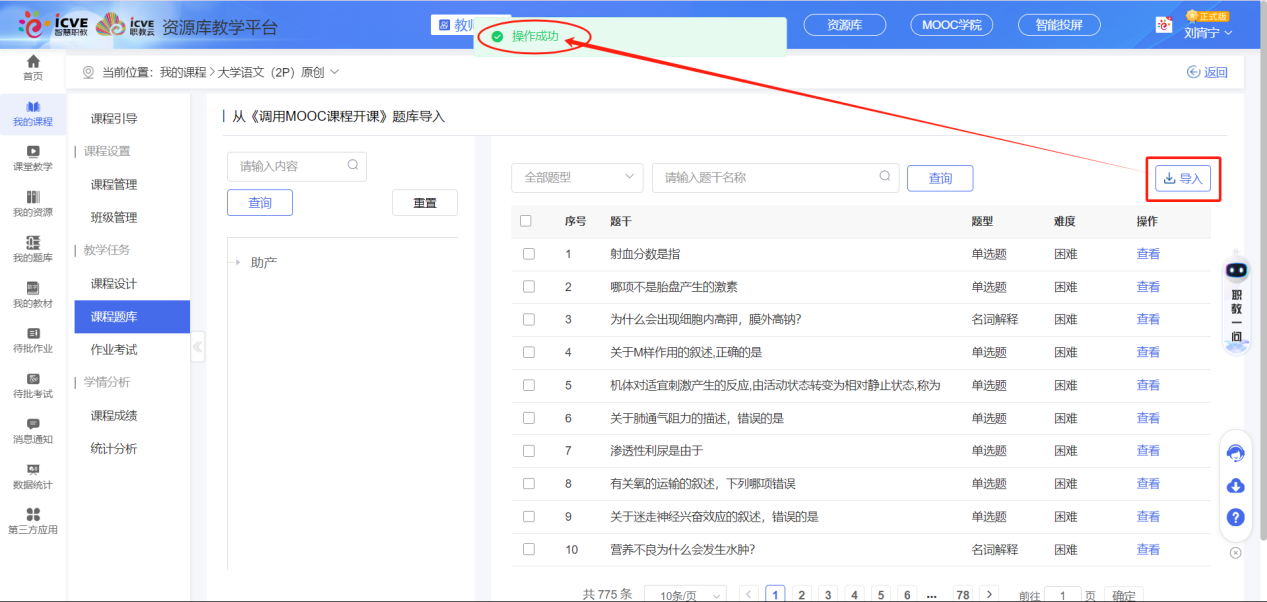Tick the select-all checkbox in table header

pos(526,221)
